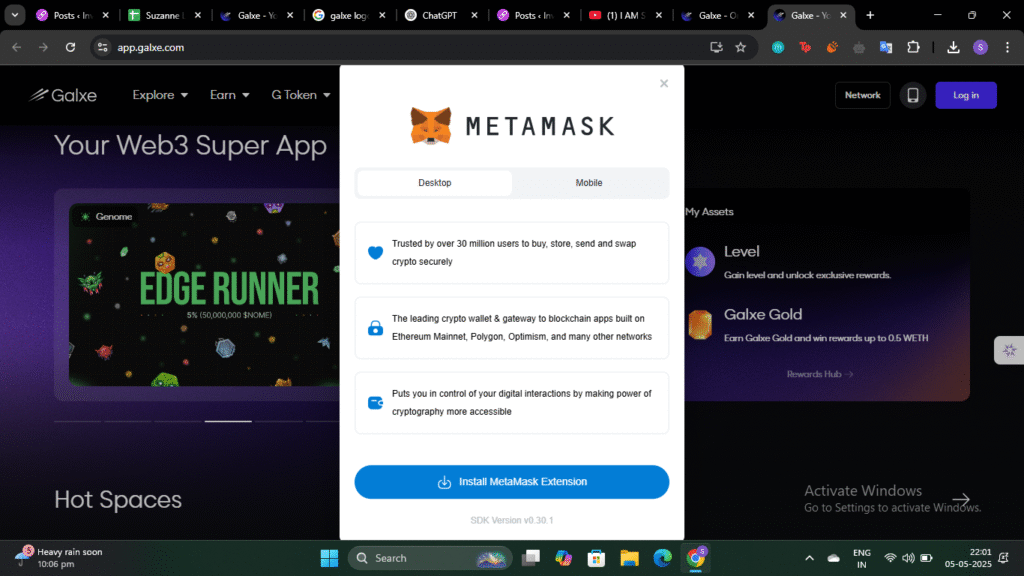Switch to the Desktop tab in MetaMask dialog

click(434, 183)
